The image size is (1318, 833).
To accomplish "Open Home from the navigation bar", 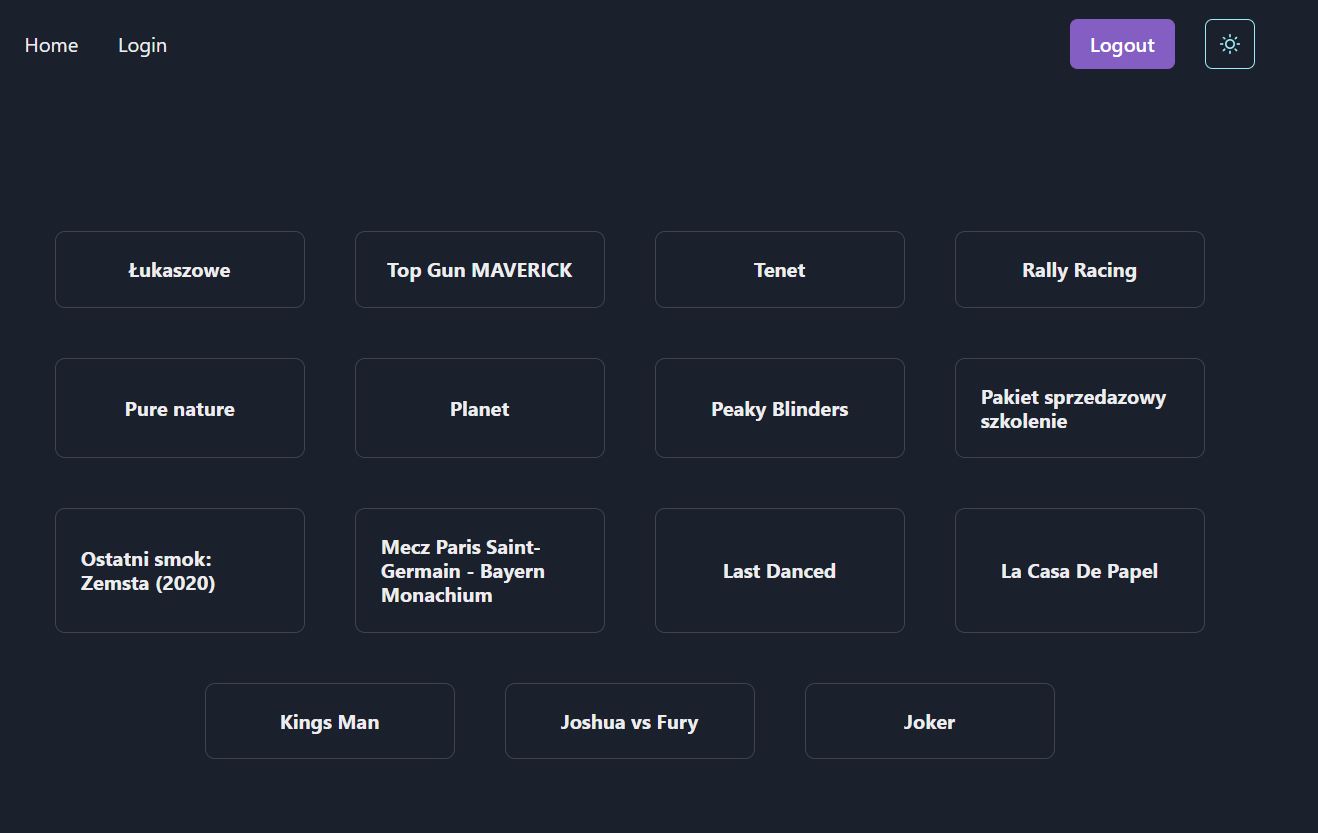I will (x=51, y=45).
